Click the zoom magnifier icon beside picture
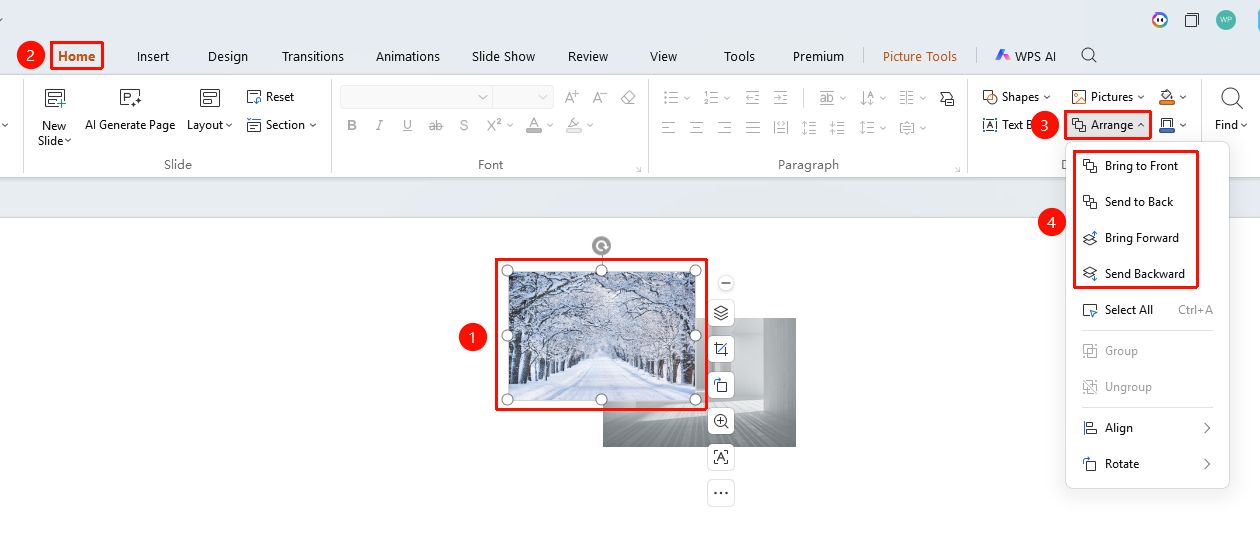This screenshot has width=1260, height=537. (x=721, y=421)
